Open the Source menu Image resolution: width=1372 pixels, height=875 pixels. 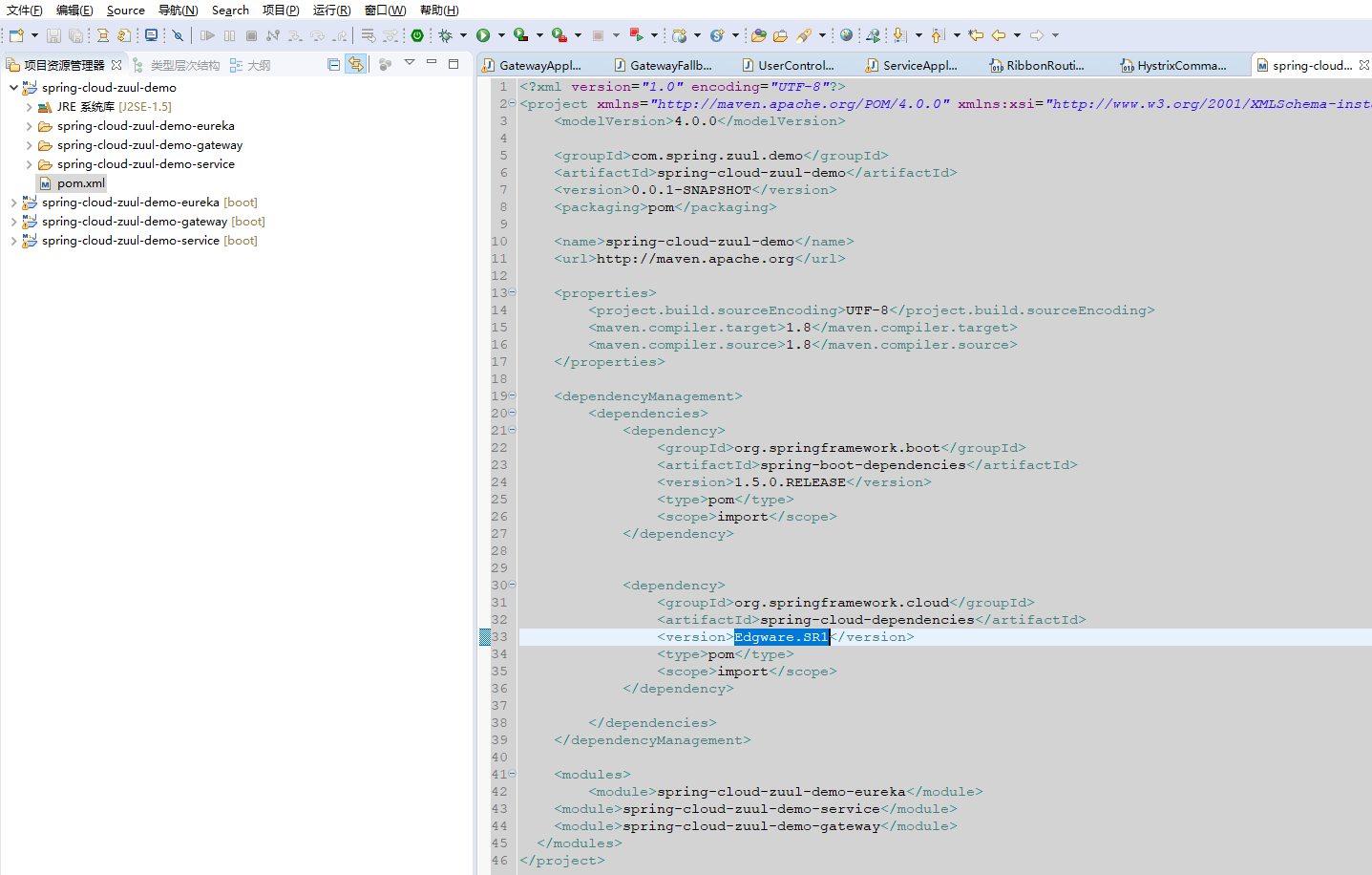(125, 11)
